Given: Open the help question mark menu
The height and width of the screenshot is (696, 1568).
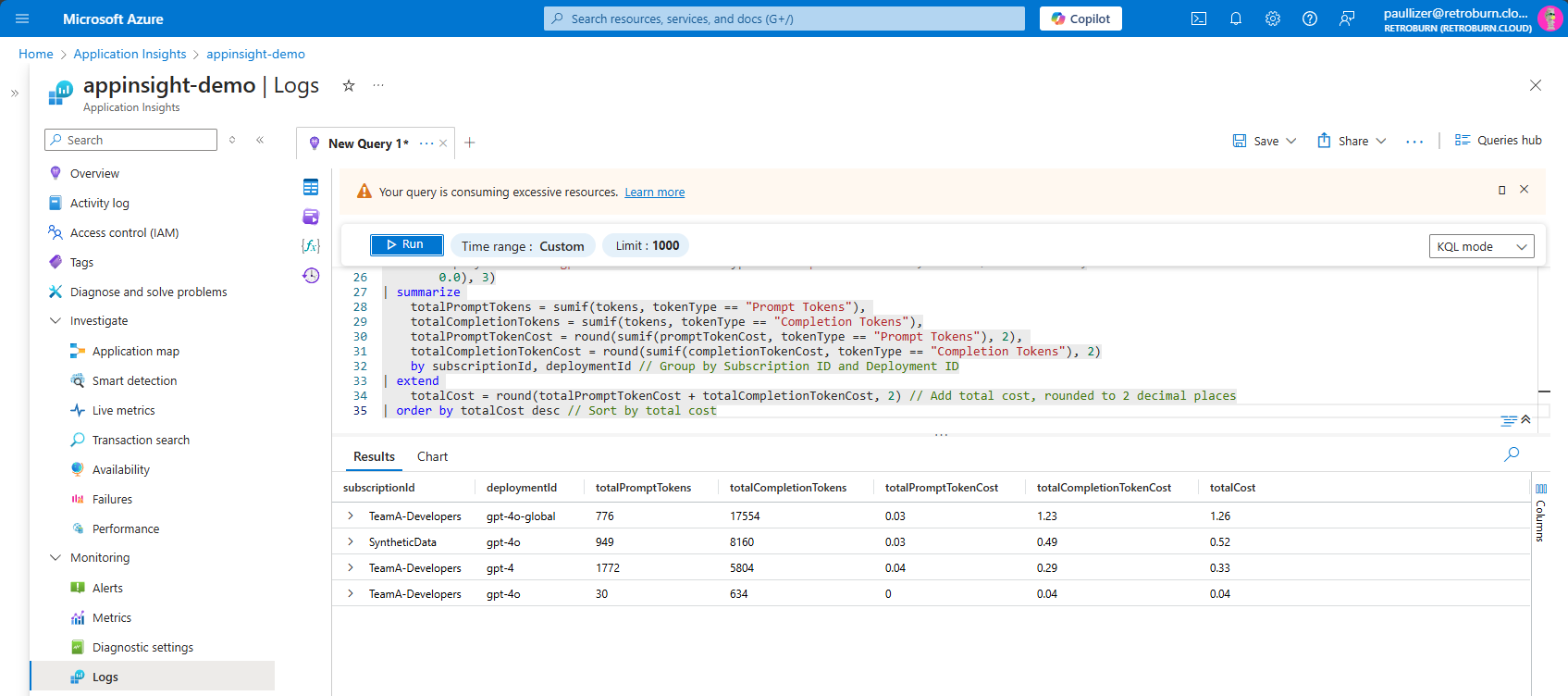Looking at the screenshot, I should tap(1310, 19).
